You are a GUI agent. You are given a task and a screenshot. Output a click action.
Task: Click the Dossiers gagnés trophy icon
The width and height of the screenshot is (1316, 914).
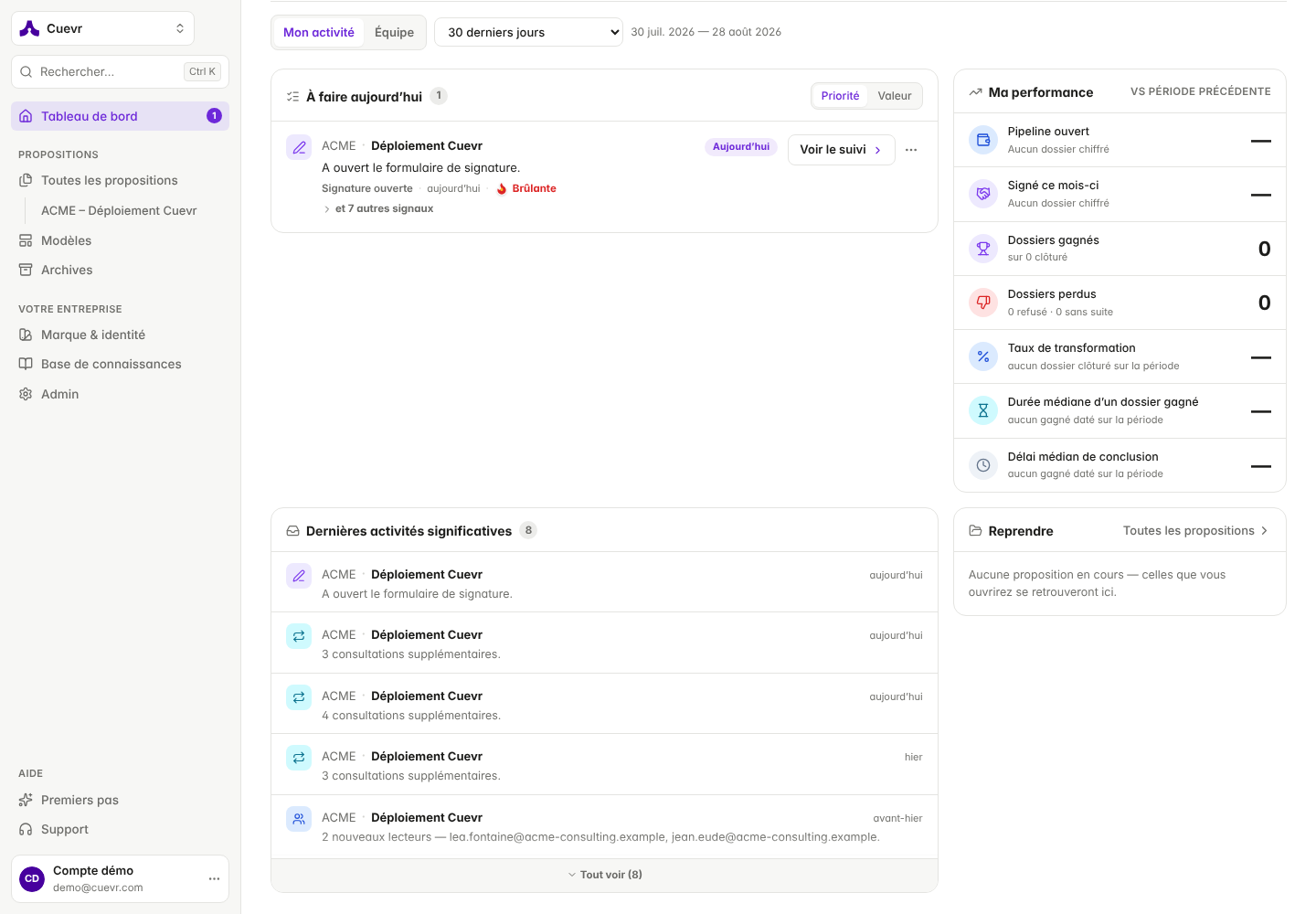tap(983, 248)
